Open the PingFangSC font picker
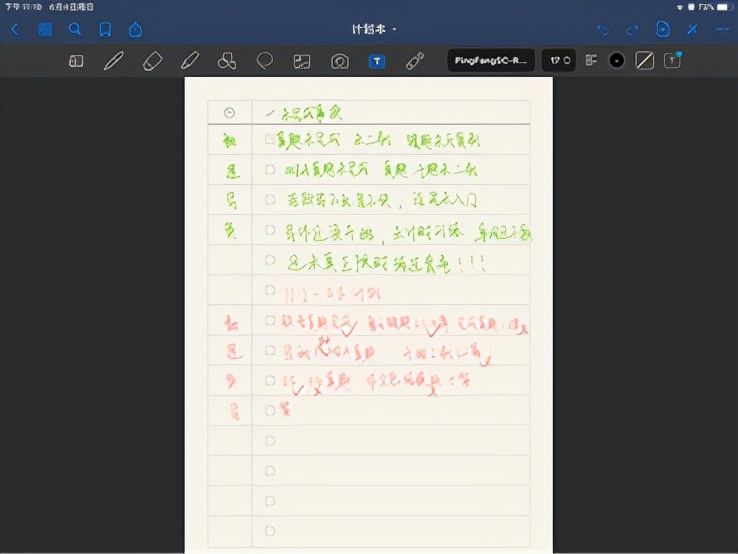Viewport: 738px width, 554px height. (x=491, y=60)
